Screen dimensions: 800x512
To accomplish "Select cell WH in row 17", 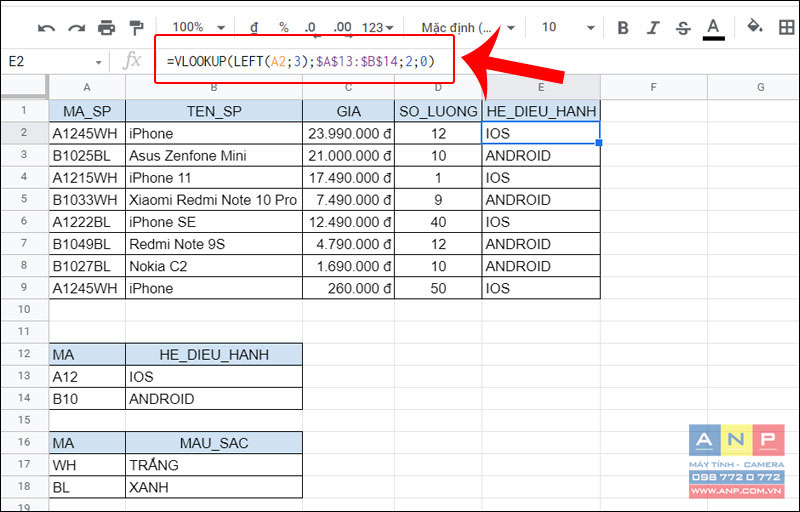I will [87, 465].
